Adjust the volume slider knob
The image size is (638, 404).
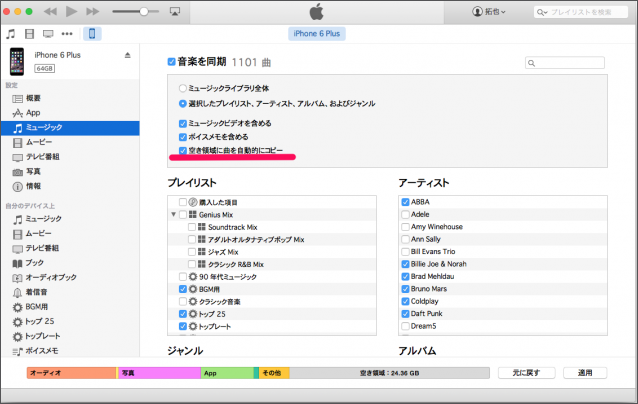[144, 11]
